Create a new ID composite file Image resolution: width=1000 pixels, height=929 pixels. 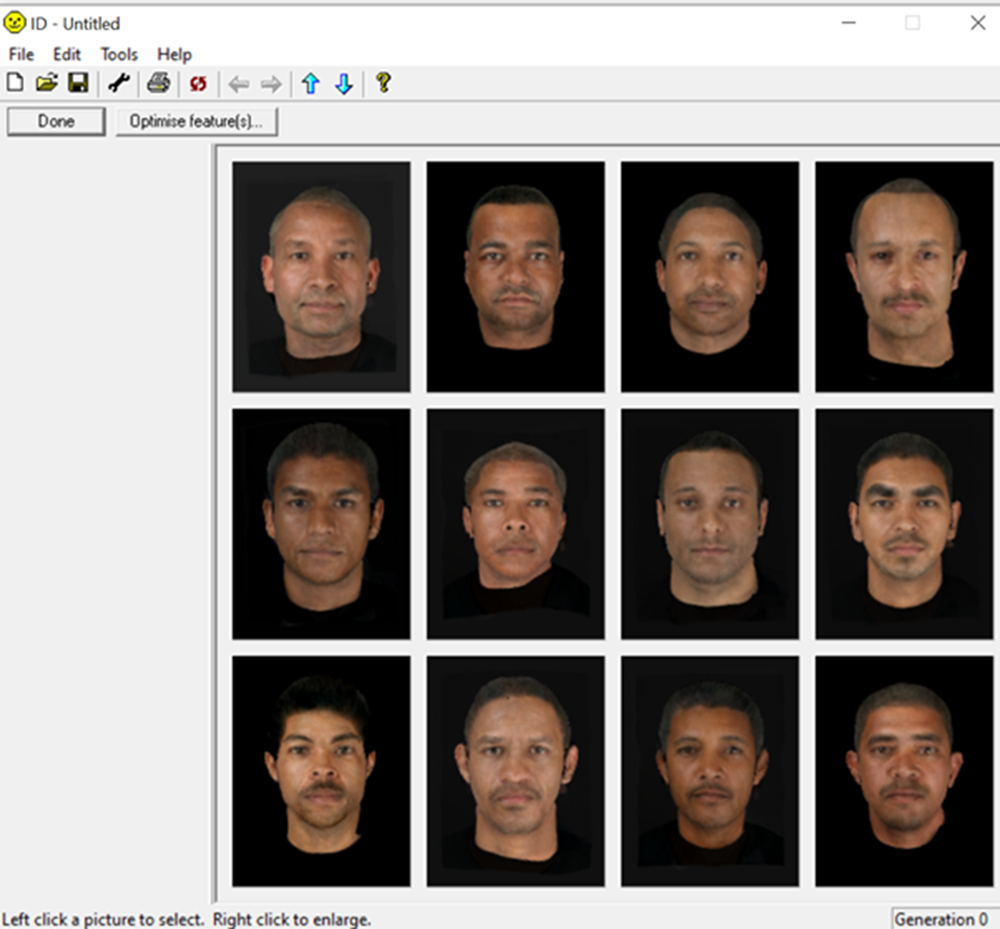pyautogui.click(x=14, y=82)
